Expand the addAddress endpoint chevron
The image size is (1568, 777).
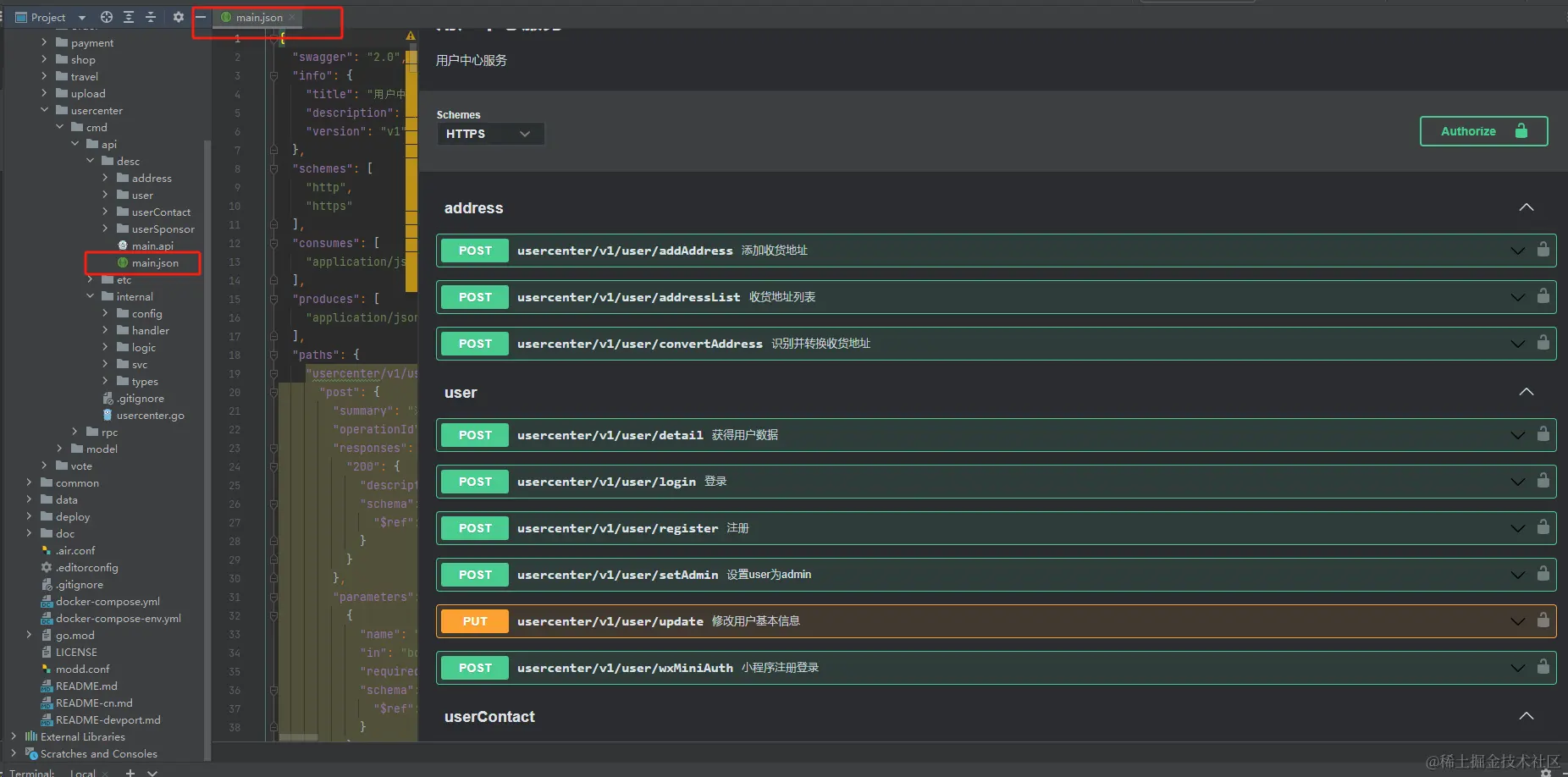click(x=1518, y=251)
